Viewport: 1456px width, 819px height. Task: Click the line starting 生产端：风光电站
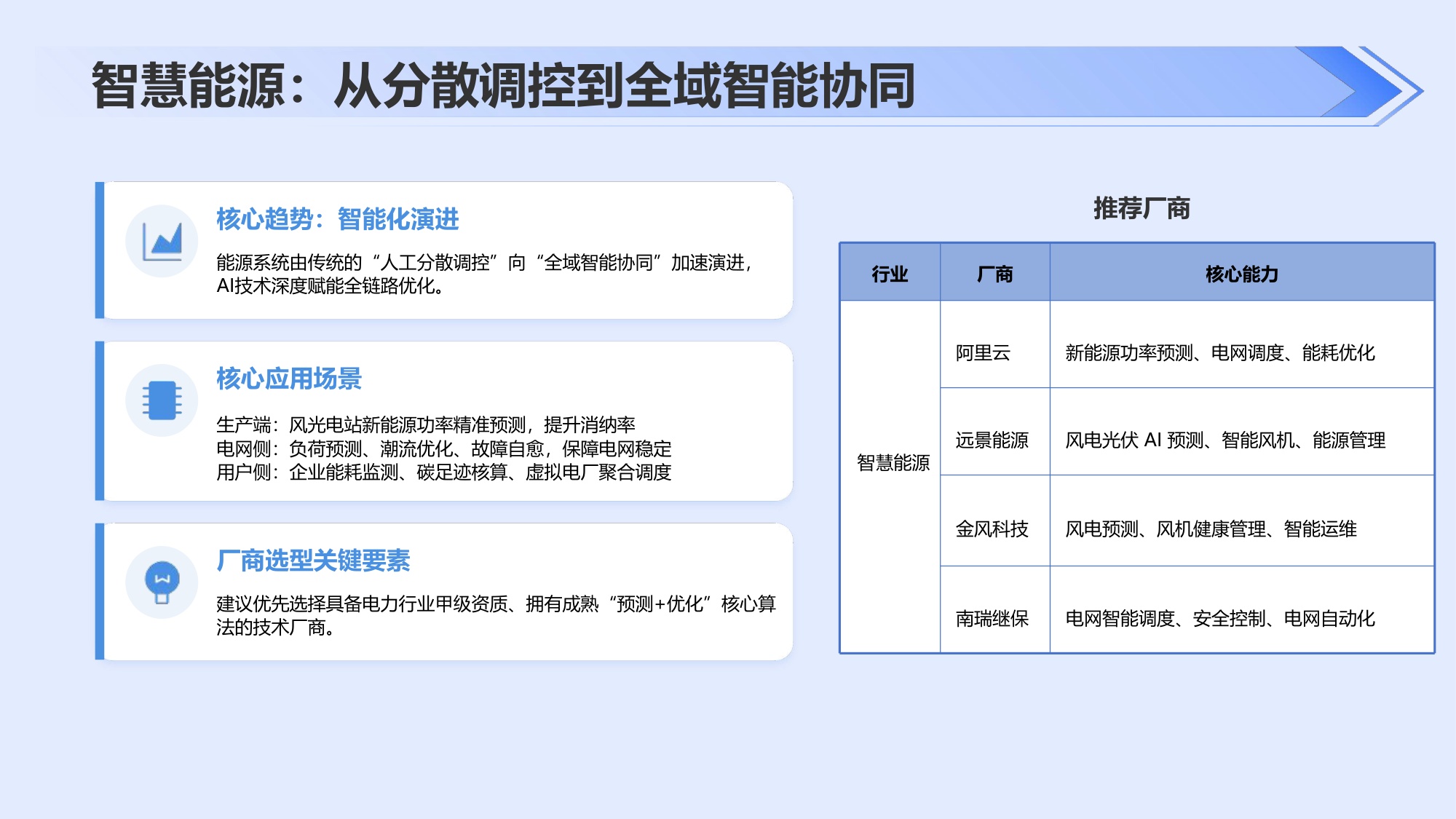pos(426,425)
